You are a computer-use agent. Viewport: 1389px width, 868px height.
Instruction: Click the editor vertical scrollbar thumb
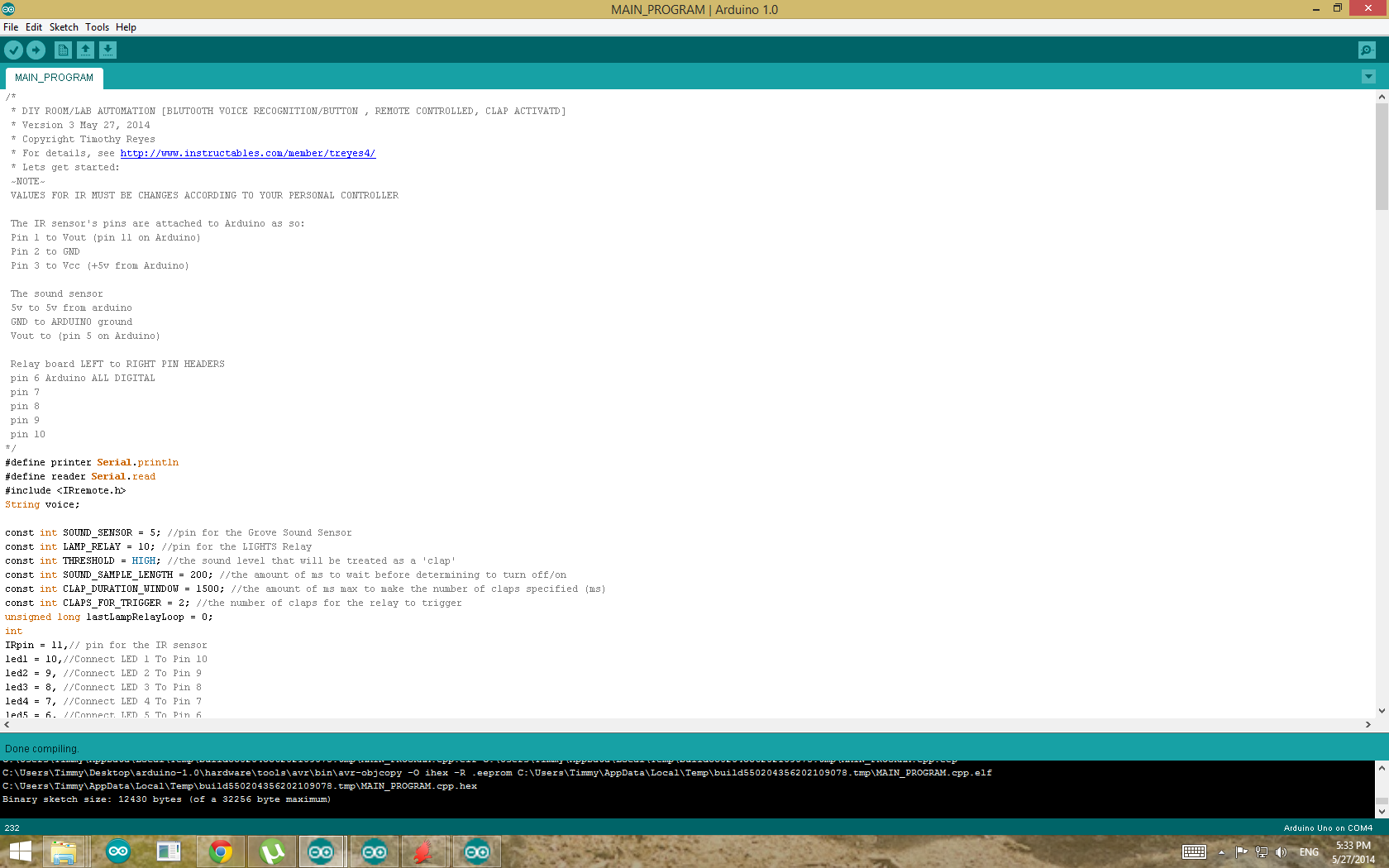(x=1382, y=156)
